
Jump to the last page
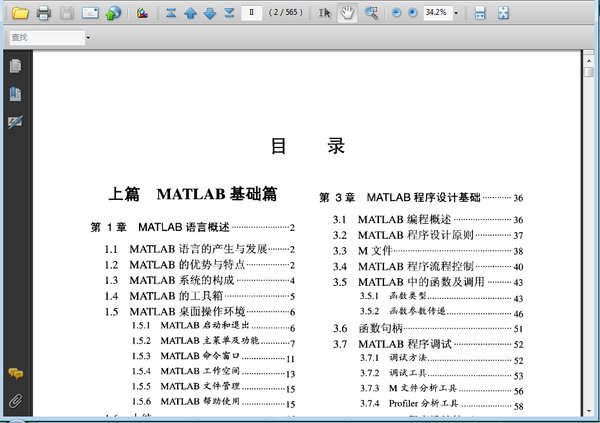click(x=229, y=13)
